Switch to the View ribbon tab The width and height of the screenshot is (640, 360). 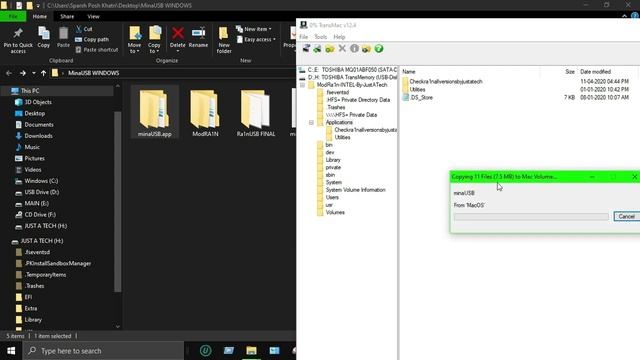pos(93,16)
